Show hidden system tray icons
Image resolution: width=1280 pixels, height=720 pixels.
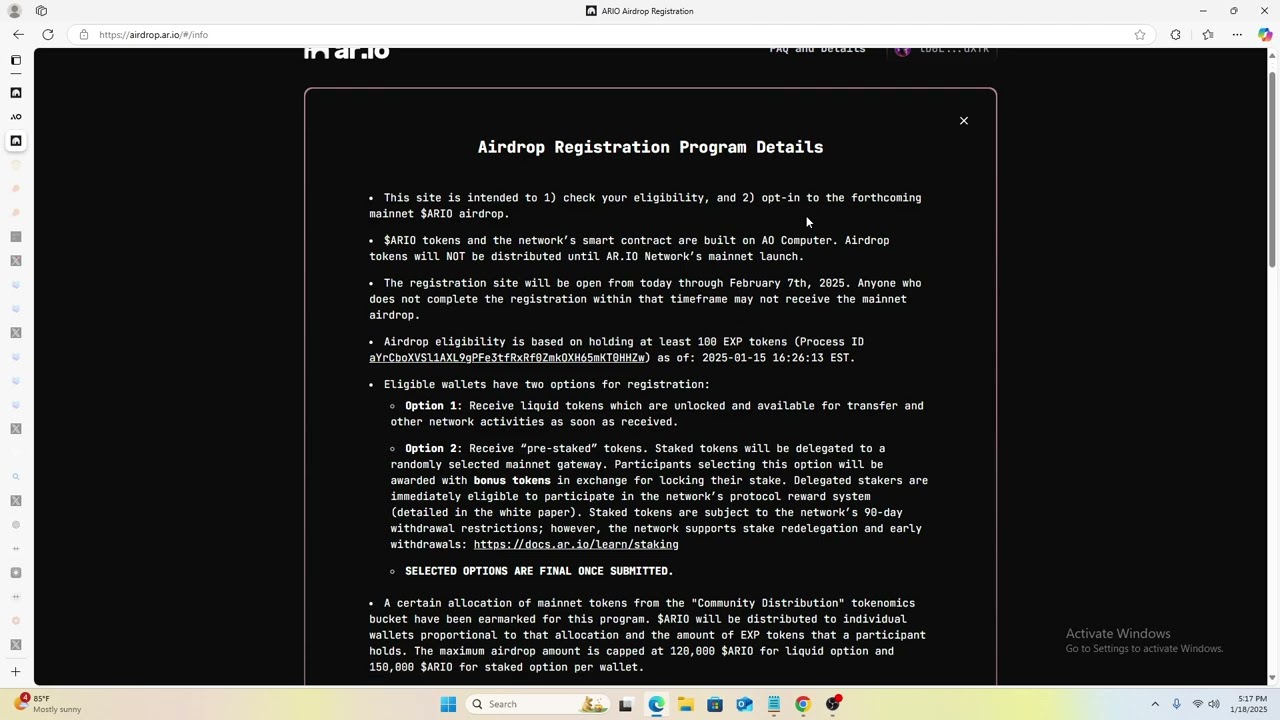click(1155, 704)
